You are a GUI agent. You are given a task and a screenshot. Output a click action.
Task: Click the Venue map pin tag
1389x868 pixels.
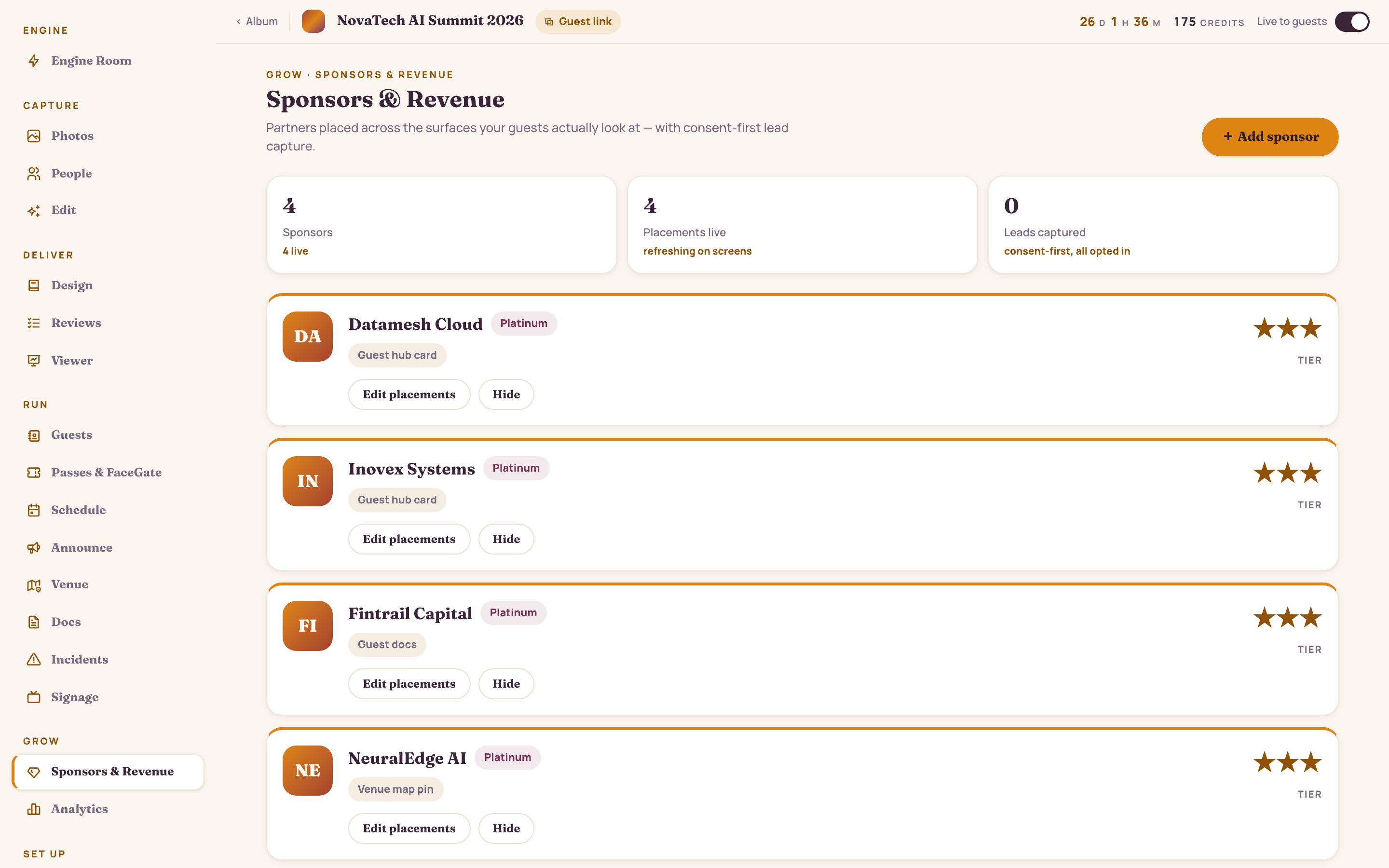(395, 789)
